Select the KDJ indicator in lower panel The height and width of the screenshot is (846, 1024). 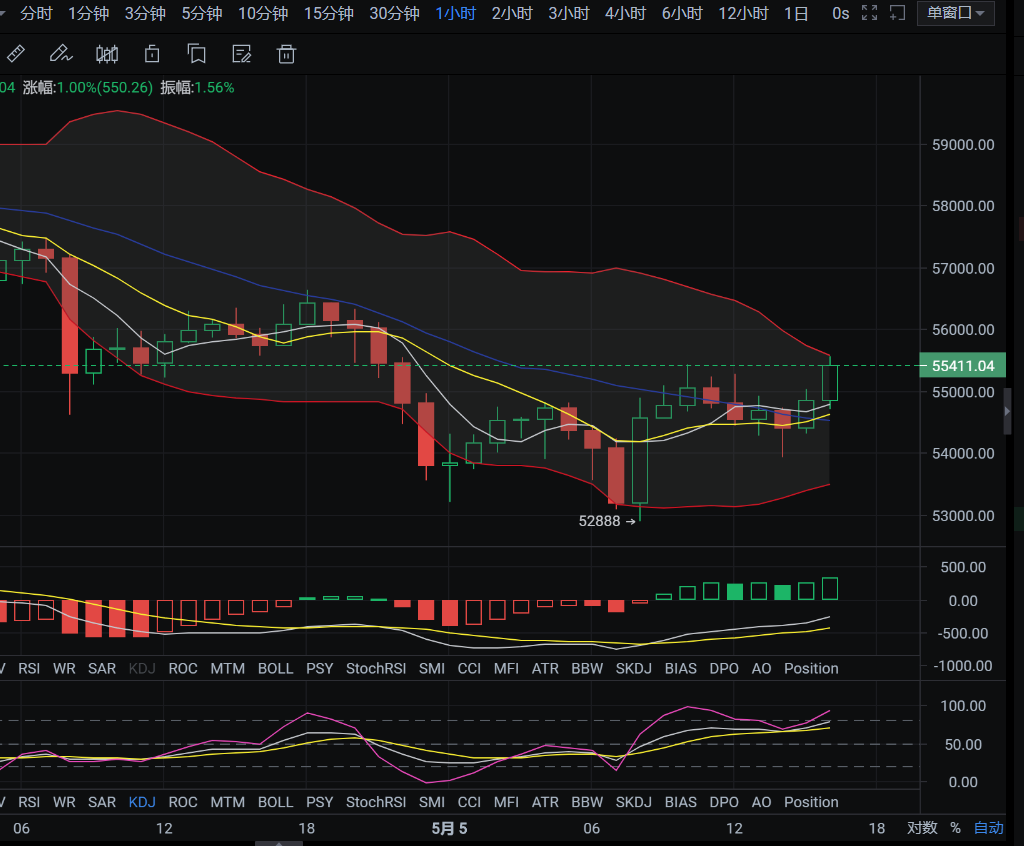(142, 801)
